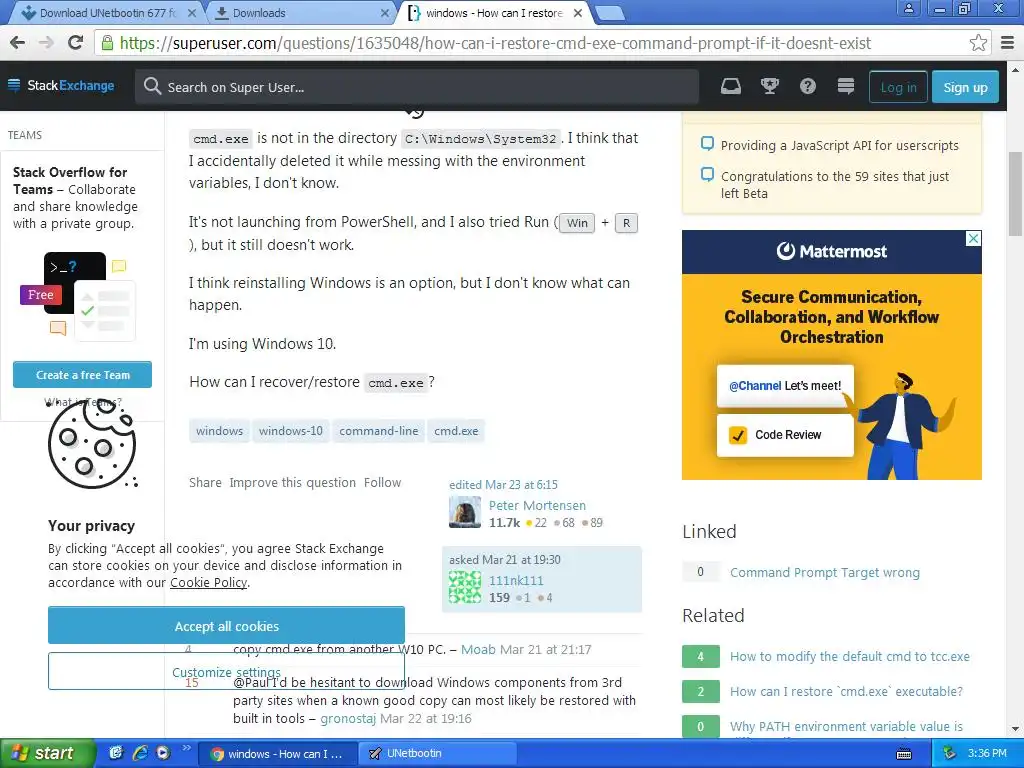Open 111nk111's identicon avatar
The image size is (1024, 768).
[x=465, y=587]
